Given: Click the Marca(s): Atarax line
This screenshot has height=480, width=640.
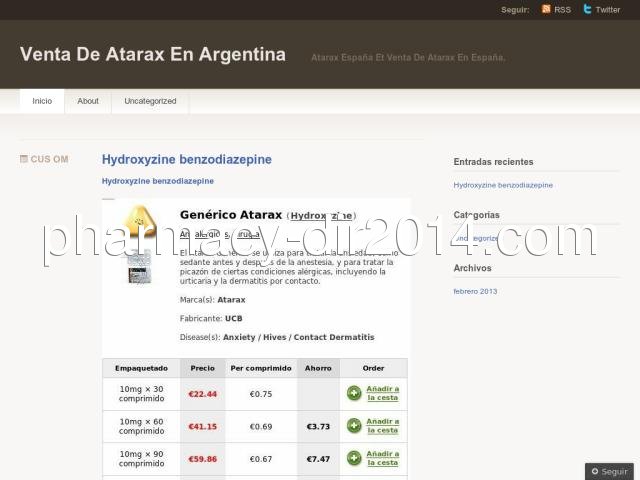Looking at the screenshot, I should pos(213,300).
